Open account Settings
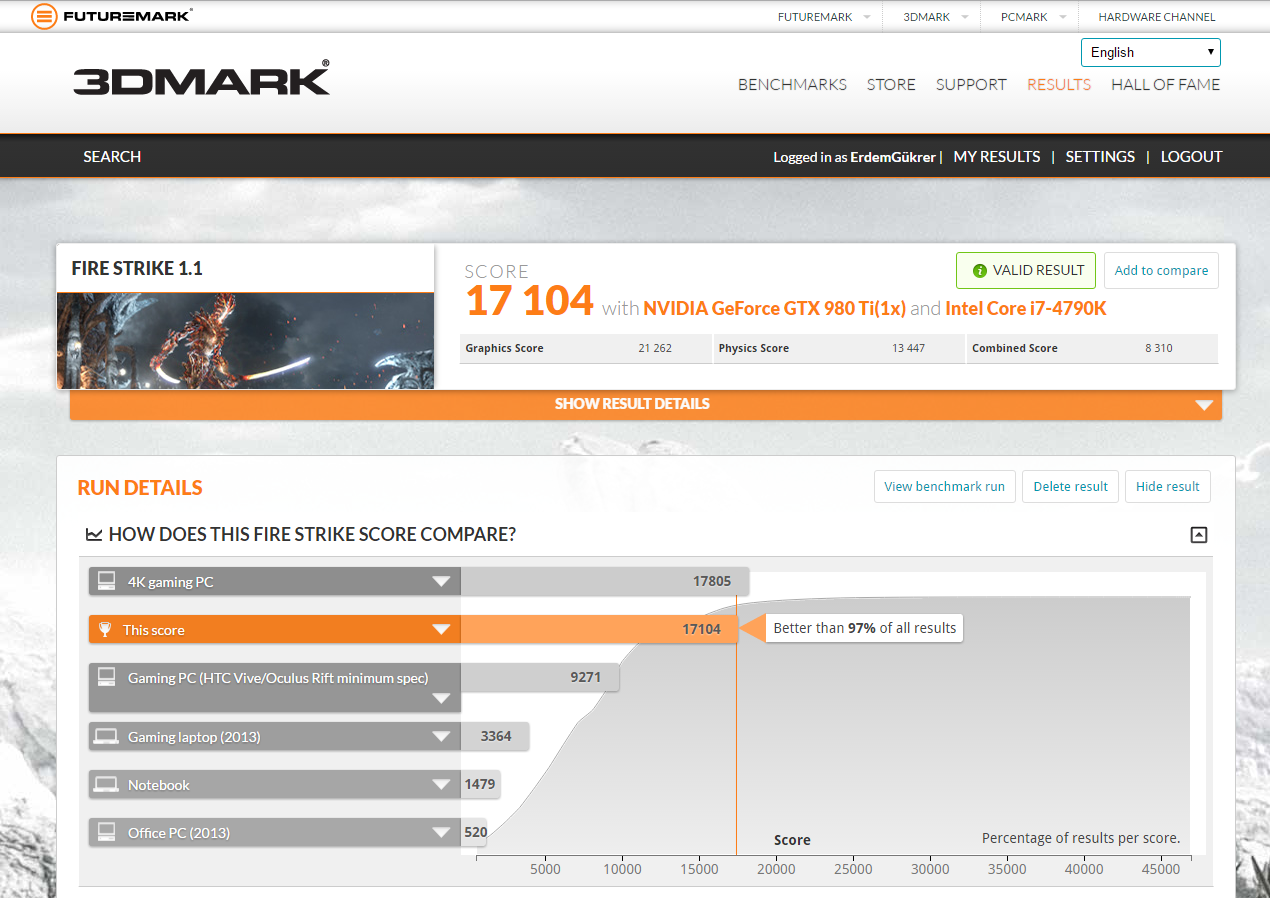The width and height of the screenshot is (1270, 898). (x=1100, y=157)
